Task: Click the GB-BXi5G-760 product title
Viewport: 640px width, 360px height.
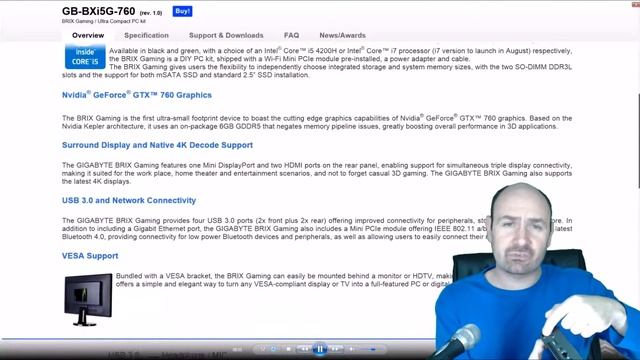Action: 98,11
